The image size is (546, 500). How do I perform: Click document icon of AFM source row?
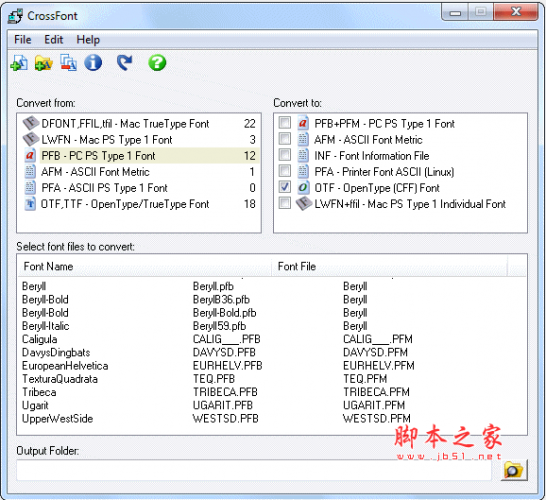pos(30,171)
